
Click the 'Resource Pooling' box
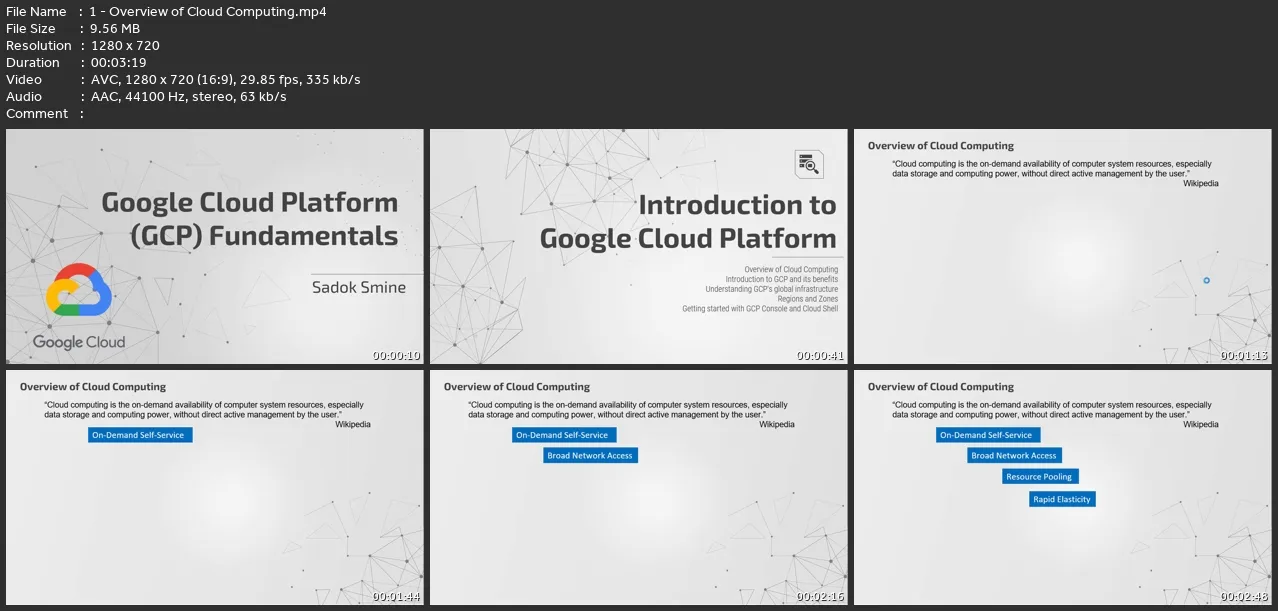point(1041,477)
